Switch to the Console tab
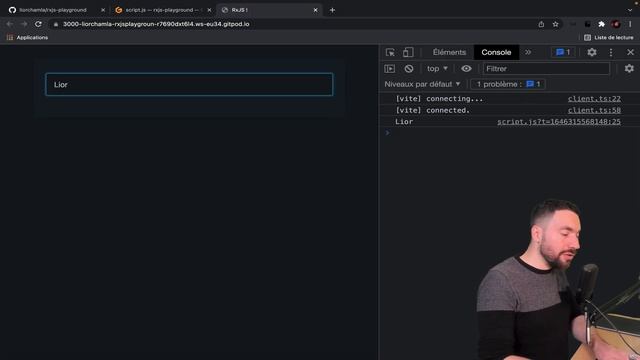Viewport: 640px width, 360px height. point(496,52)
